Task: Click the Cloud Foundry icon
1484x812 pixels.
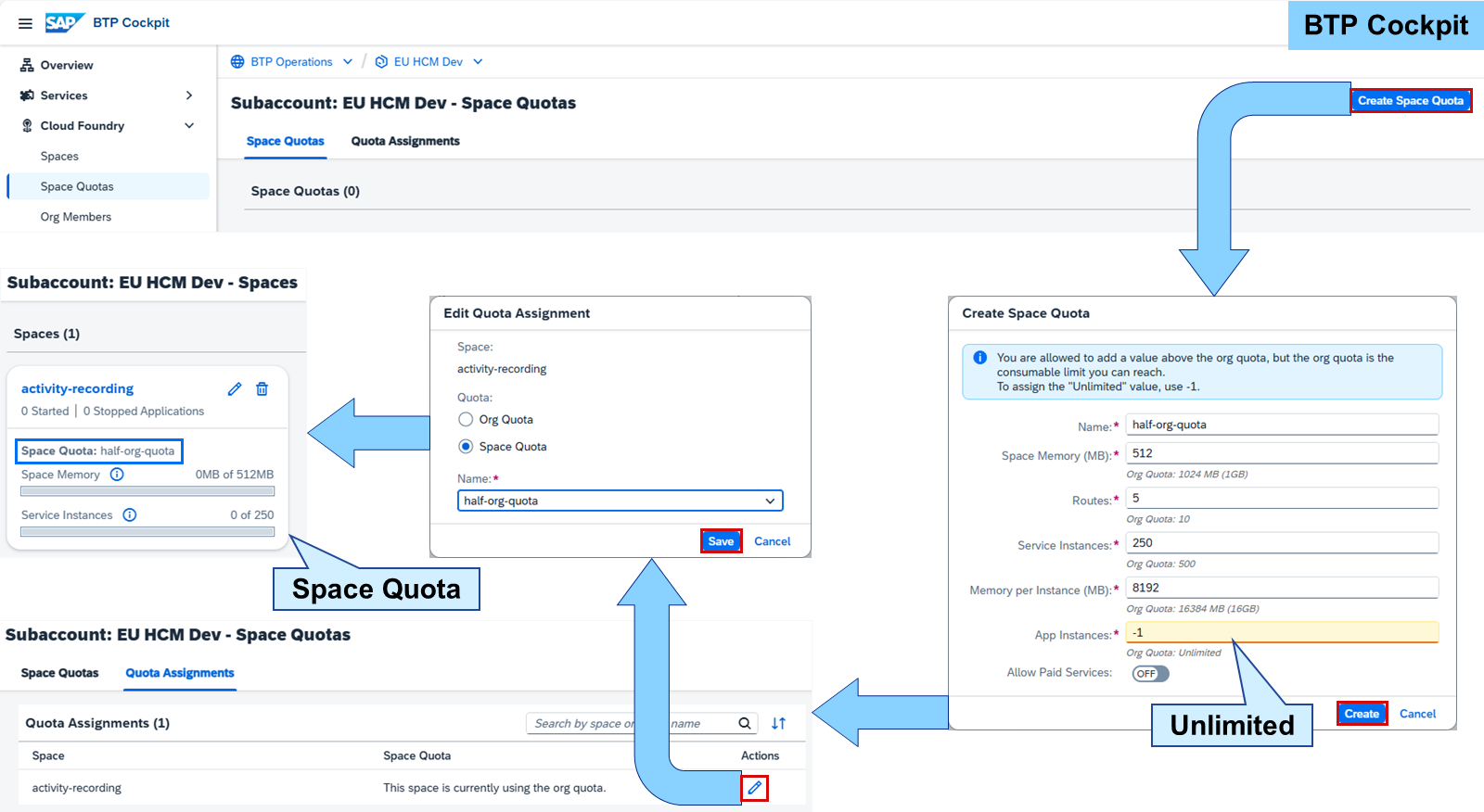Action: pyautogui.click(x=27, y=126)
